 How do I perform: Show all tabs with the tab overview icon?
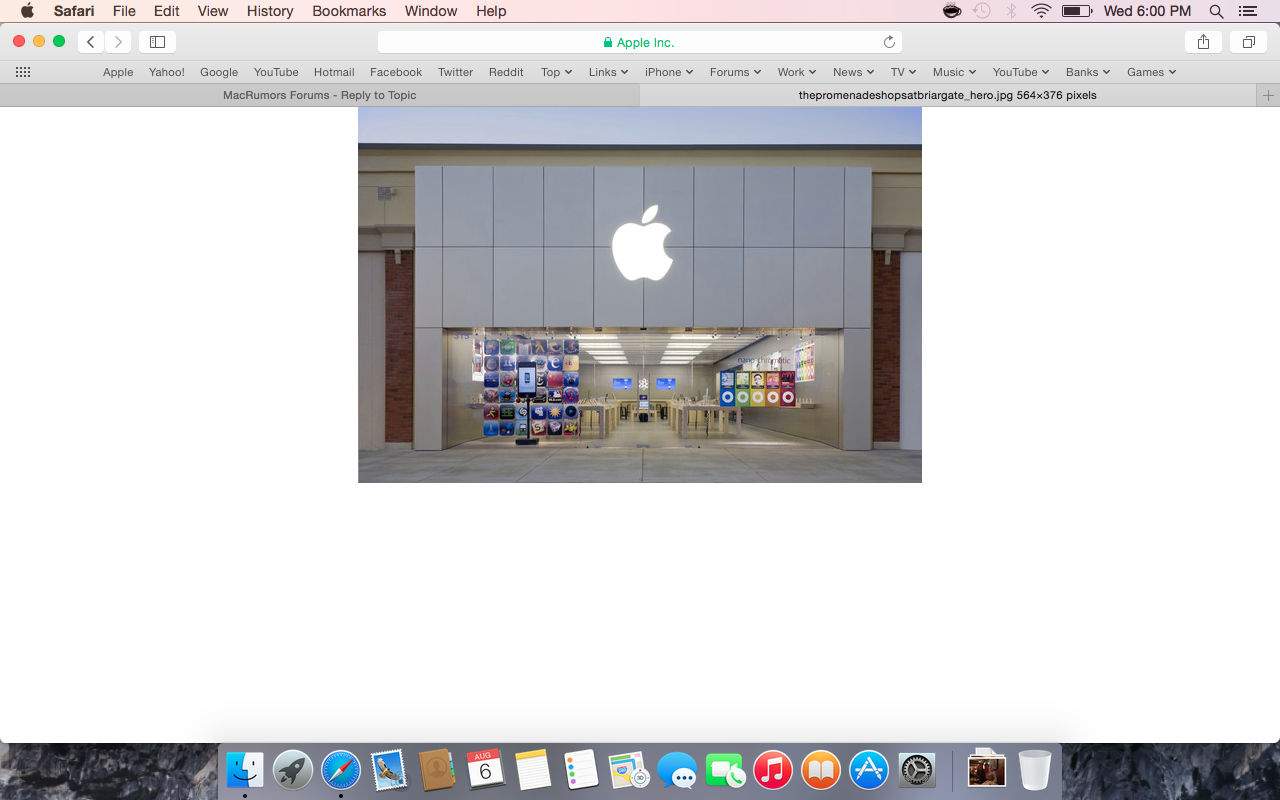click(x=1249, y=42)
